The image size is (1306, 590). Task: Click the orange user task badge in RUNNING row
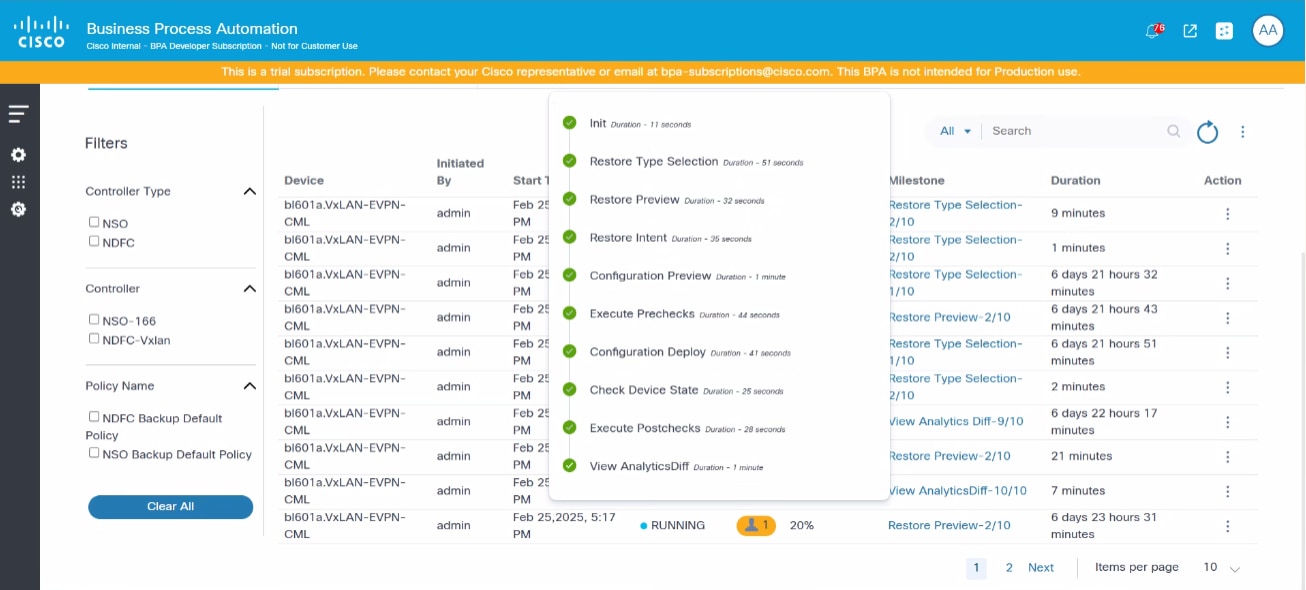[x=756, y=525]
